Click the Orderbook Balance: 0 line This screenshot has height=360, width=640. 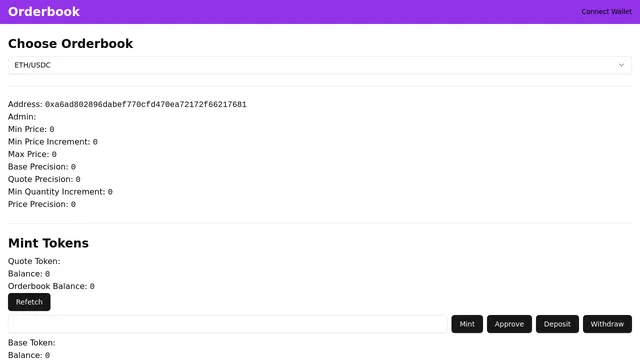[x=51, y=286]
